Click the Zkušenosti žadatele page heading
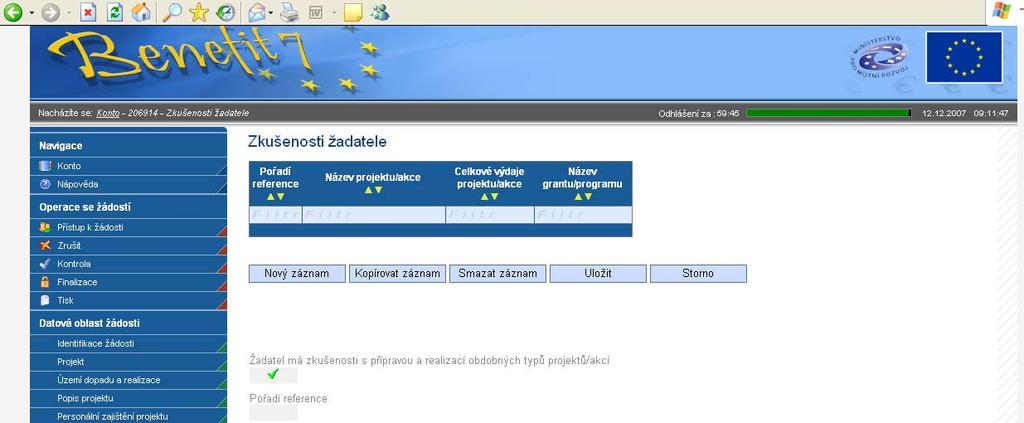 [317, 141]
